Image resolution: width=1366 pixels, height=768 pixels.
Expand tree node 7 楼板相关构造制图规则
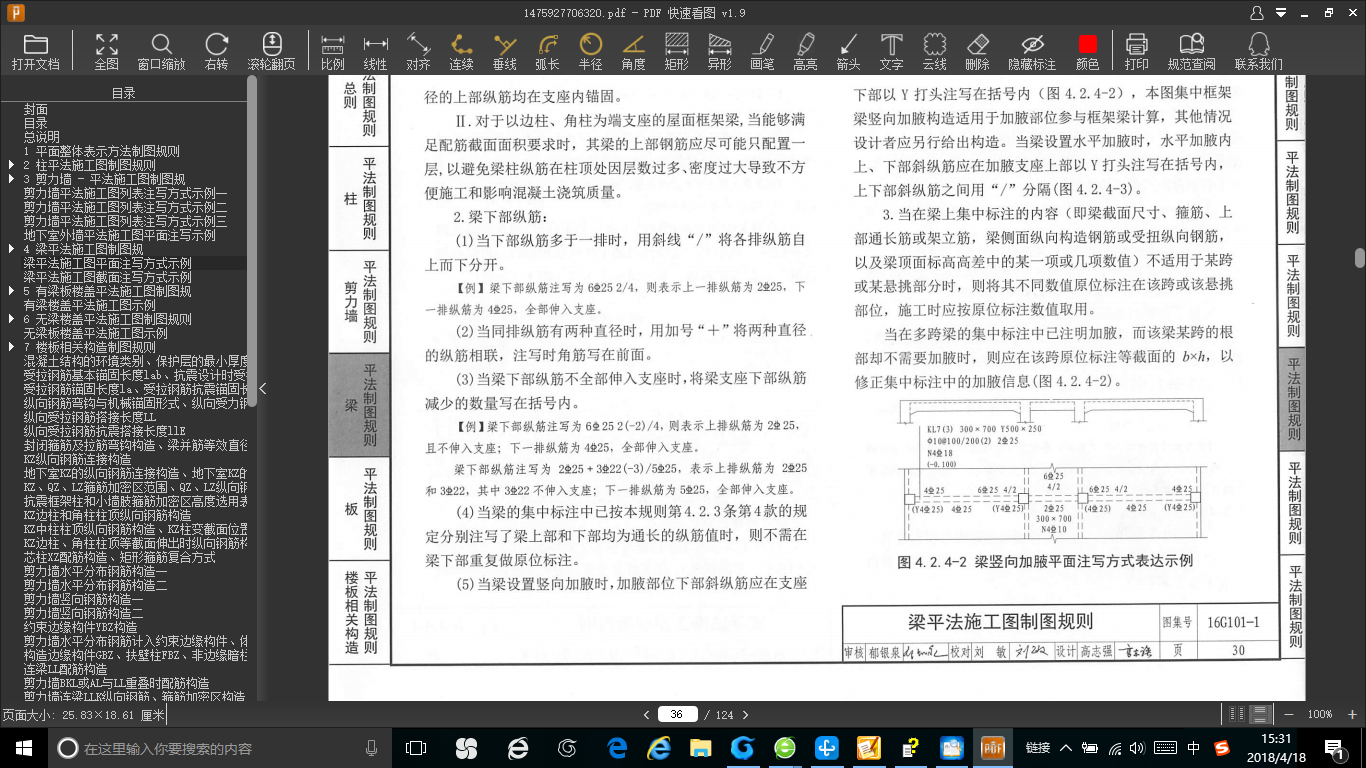(x=11, y=347)
